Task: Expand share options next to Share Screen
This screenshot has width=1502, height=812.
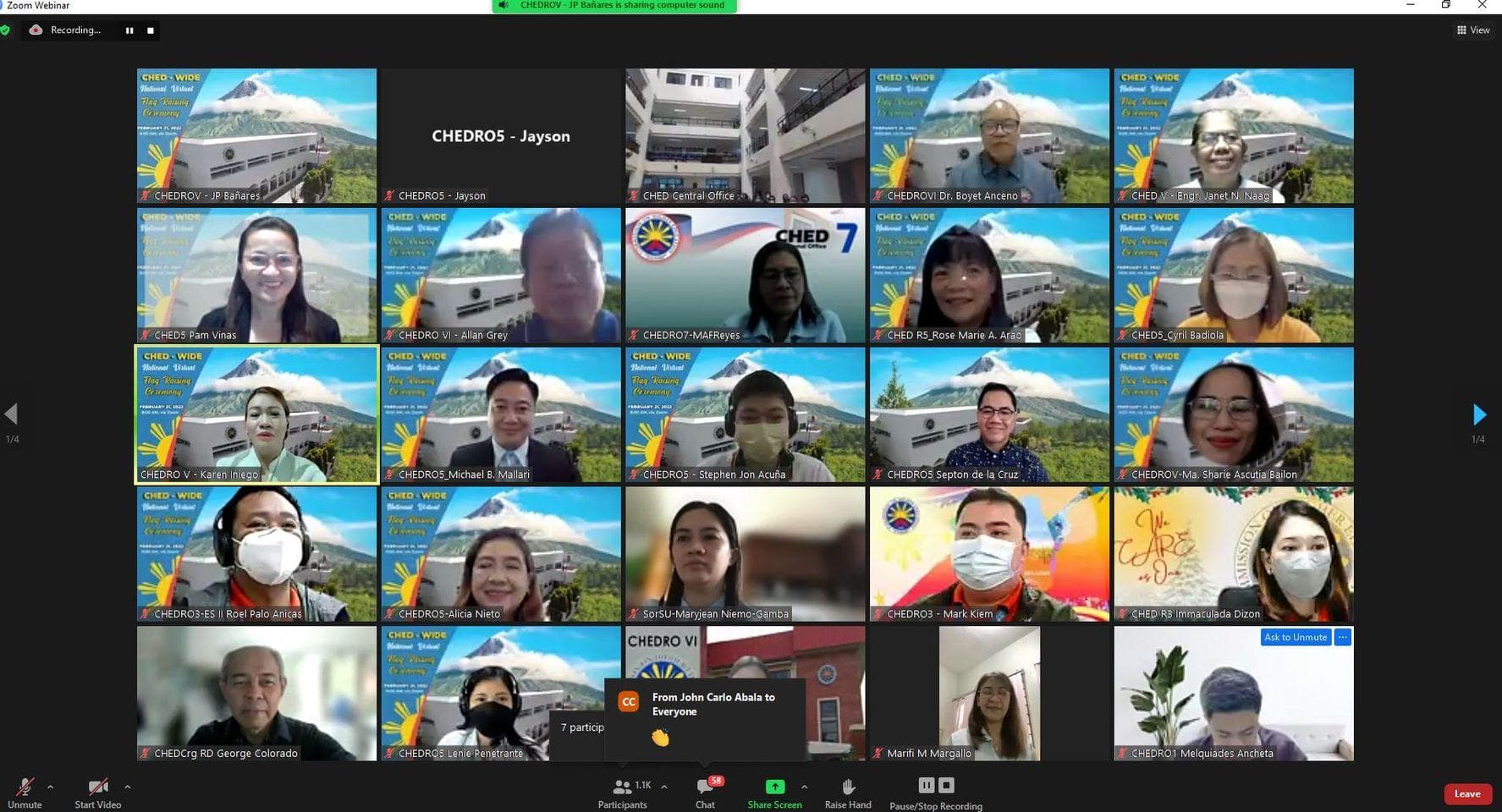Action: [804, 787]
